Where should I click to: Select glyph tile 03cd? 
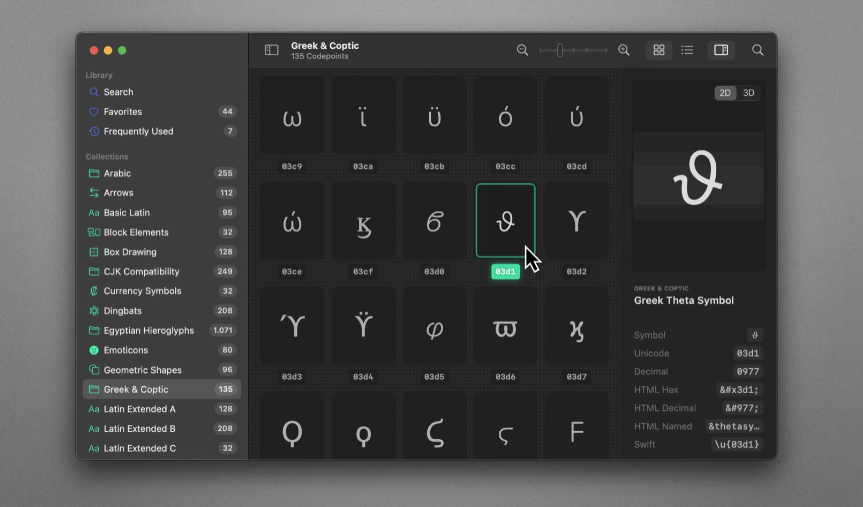coord(576,116)
